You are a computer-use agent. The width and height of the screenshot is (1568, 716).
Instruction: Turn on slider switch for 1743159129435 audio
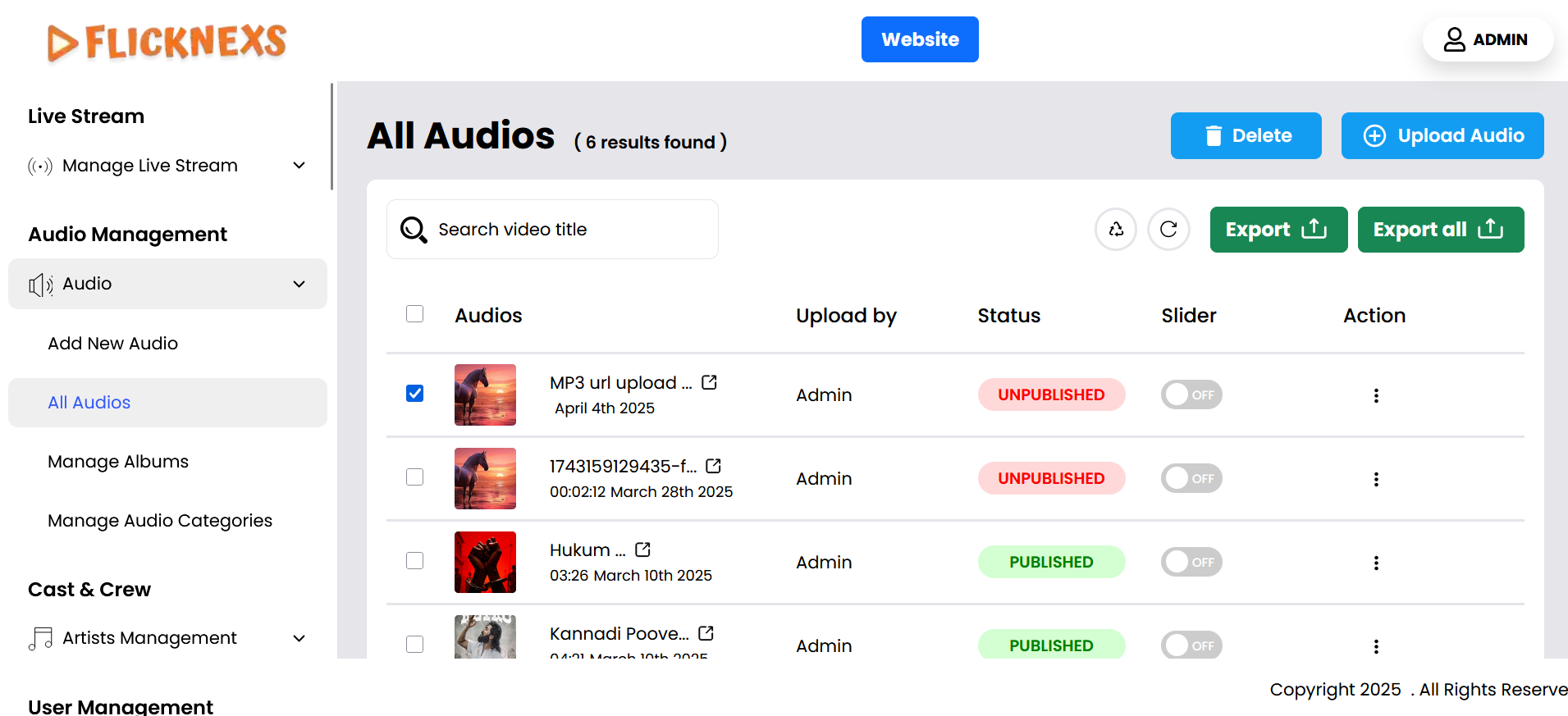coord(1191,479)
